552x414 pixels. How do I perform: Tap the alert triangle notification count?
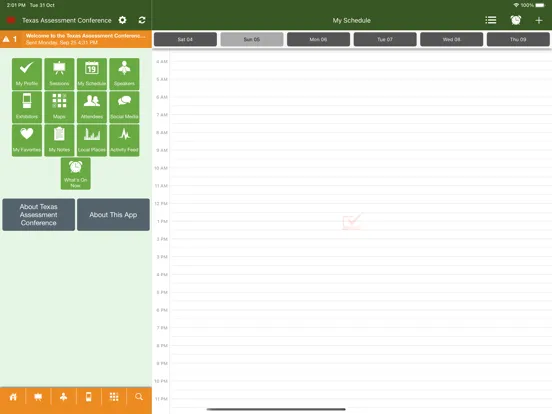click(x=10, y=39)
